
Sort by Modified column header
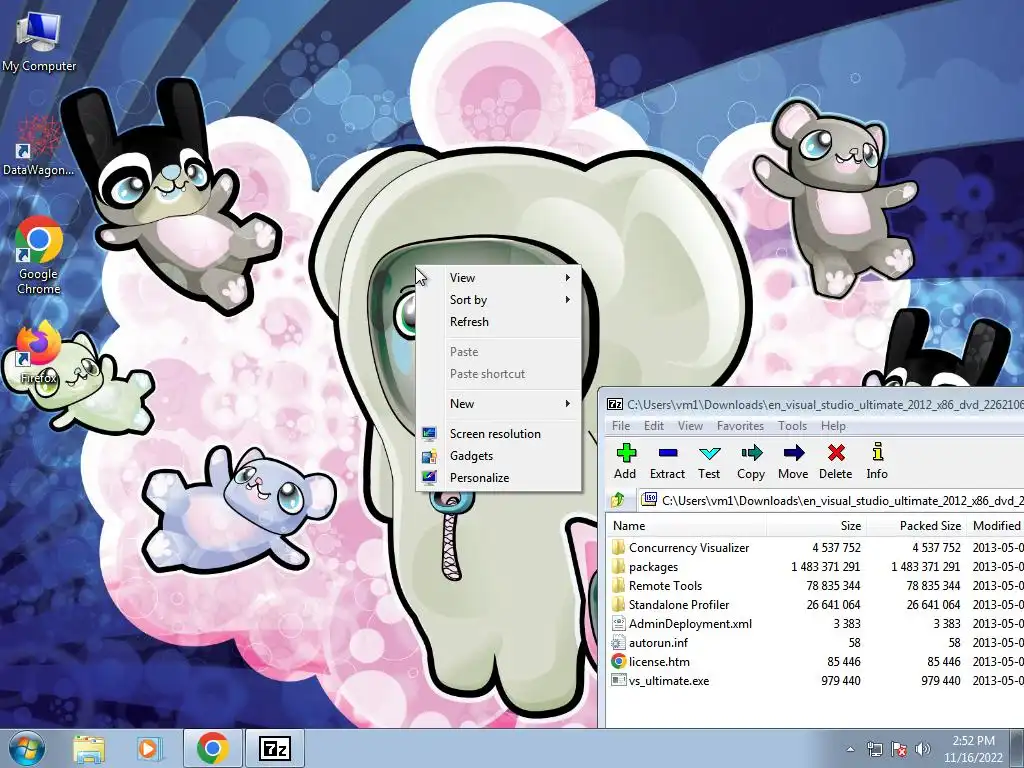click(x=995, y=526)
